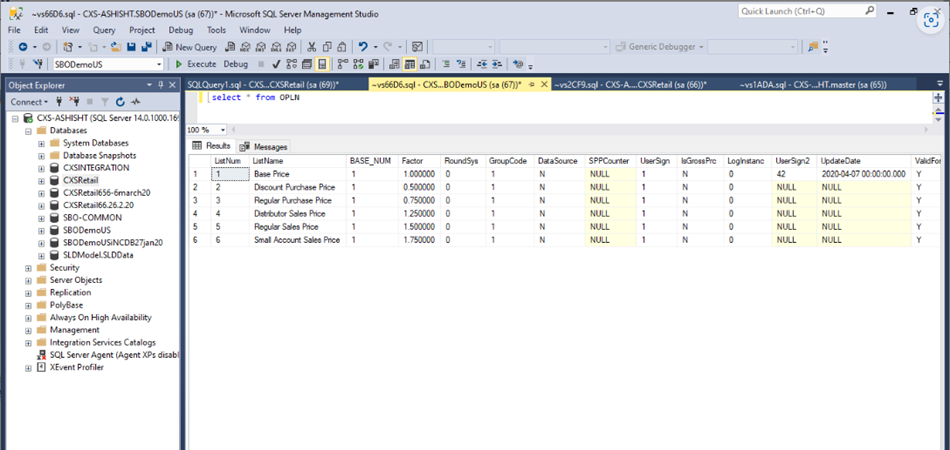Click the Save floppy disk icon
This screenshot has height=450, width=950.
131,47
